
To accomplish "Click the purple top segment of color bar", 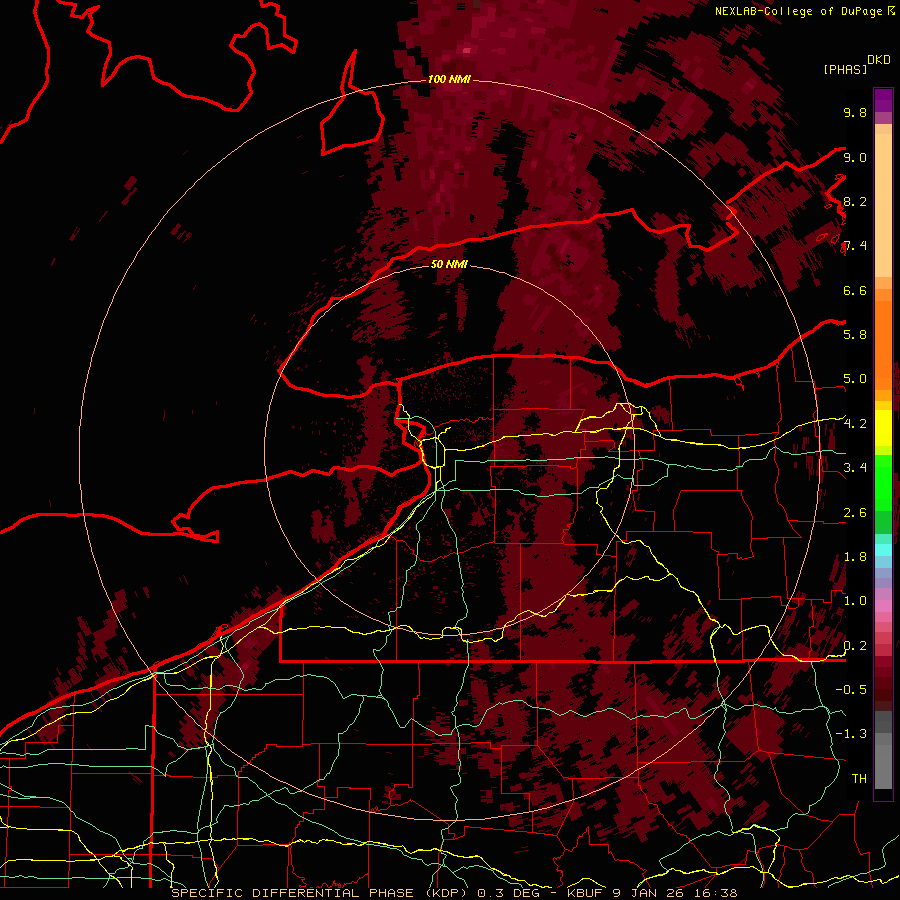I will (x=883, y=100).
